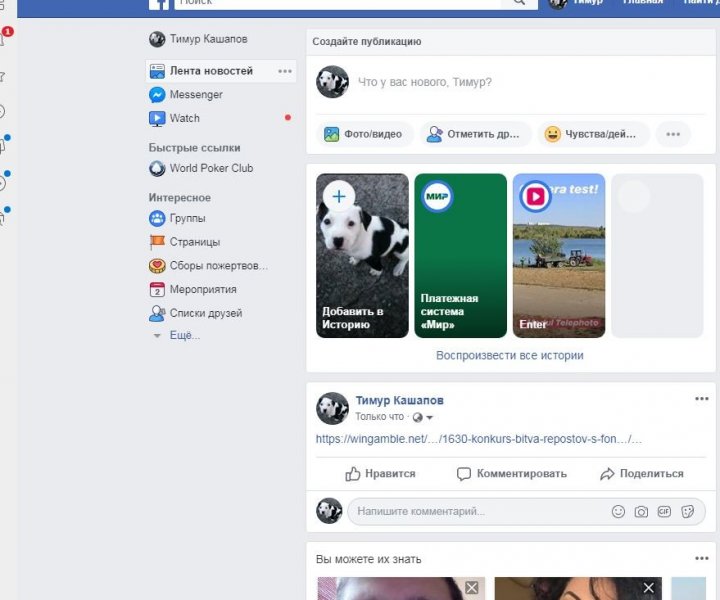
Task: Dismiss the first suggested friend card
Action: [472, 588]
